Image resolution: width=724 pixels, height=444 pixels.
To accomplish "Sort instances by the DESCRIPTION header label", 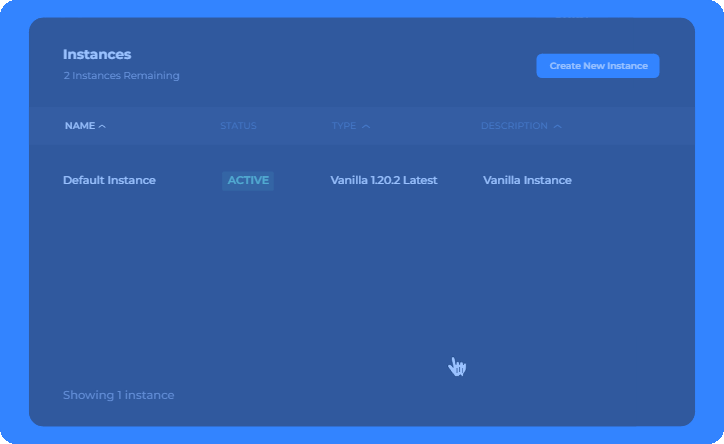I will [513, 126].
